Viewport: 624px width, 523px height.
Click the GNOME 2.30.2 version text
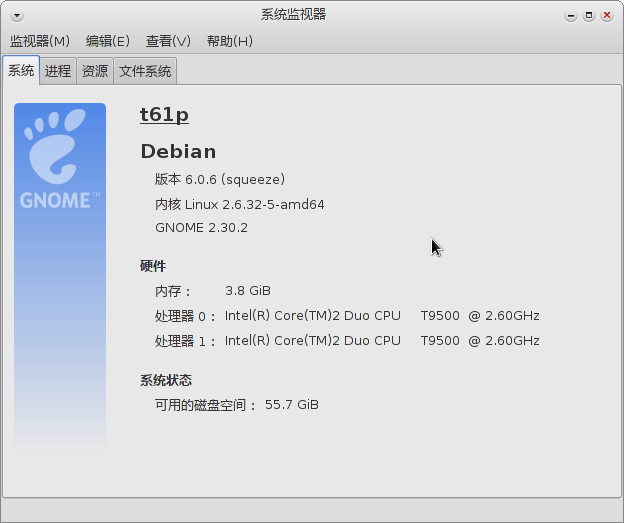coord(201,228)
